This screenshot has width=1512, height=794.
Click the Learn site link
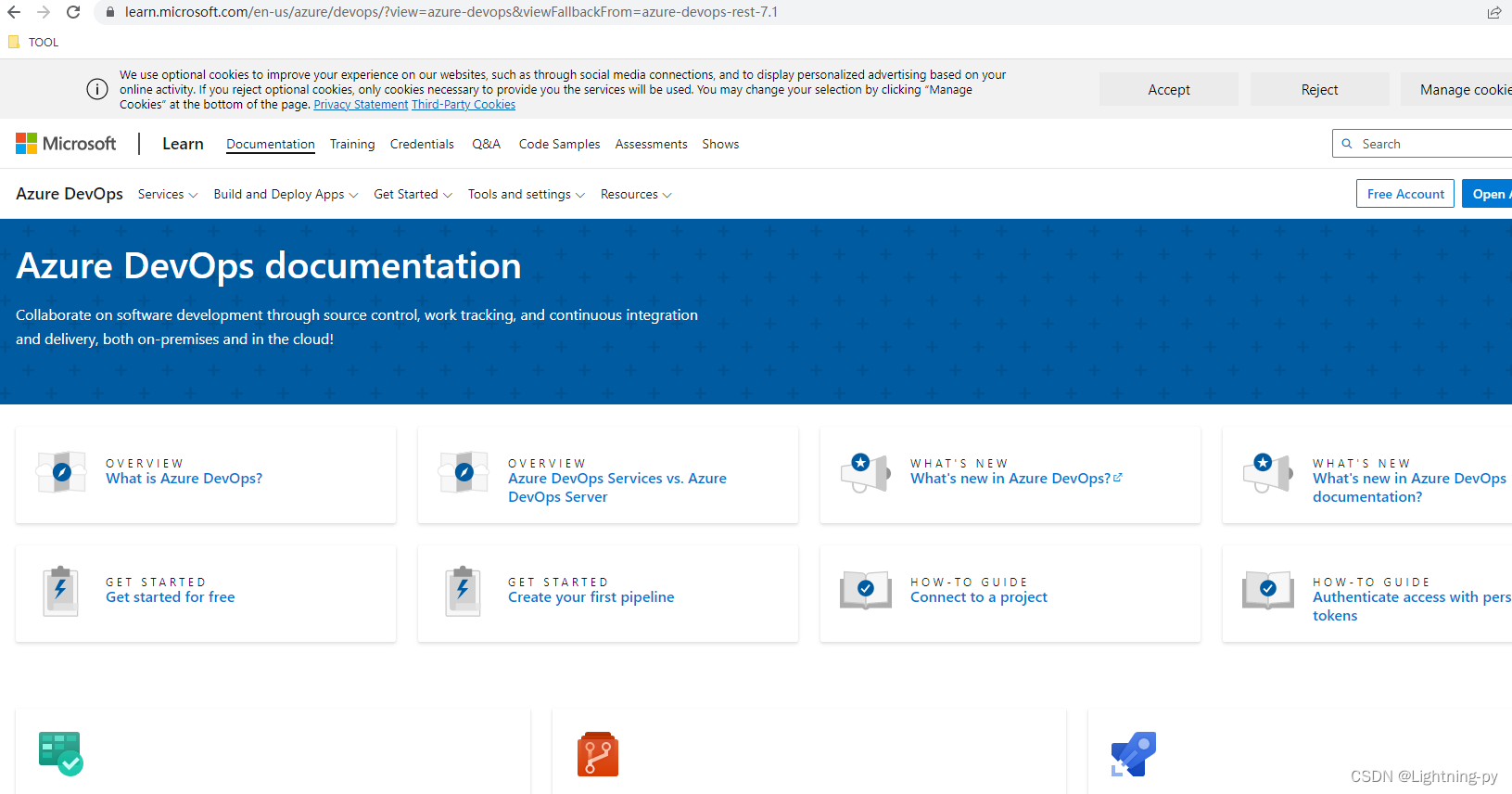pos(183,144)
